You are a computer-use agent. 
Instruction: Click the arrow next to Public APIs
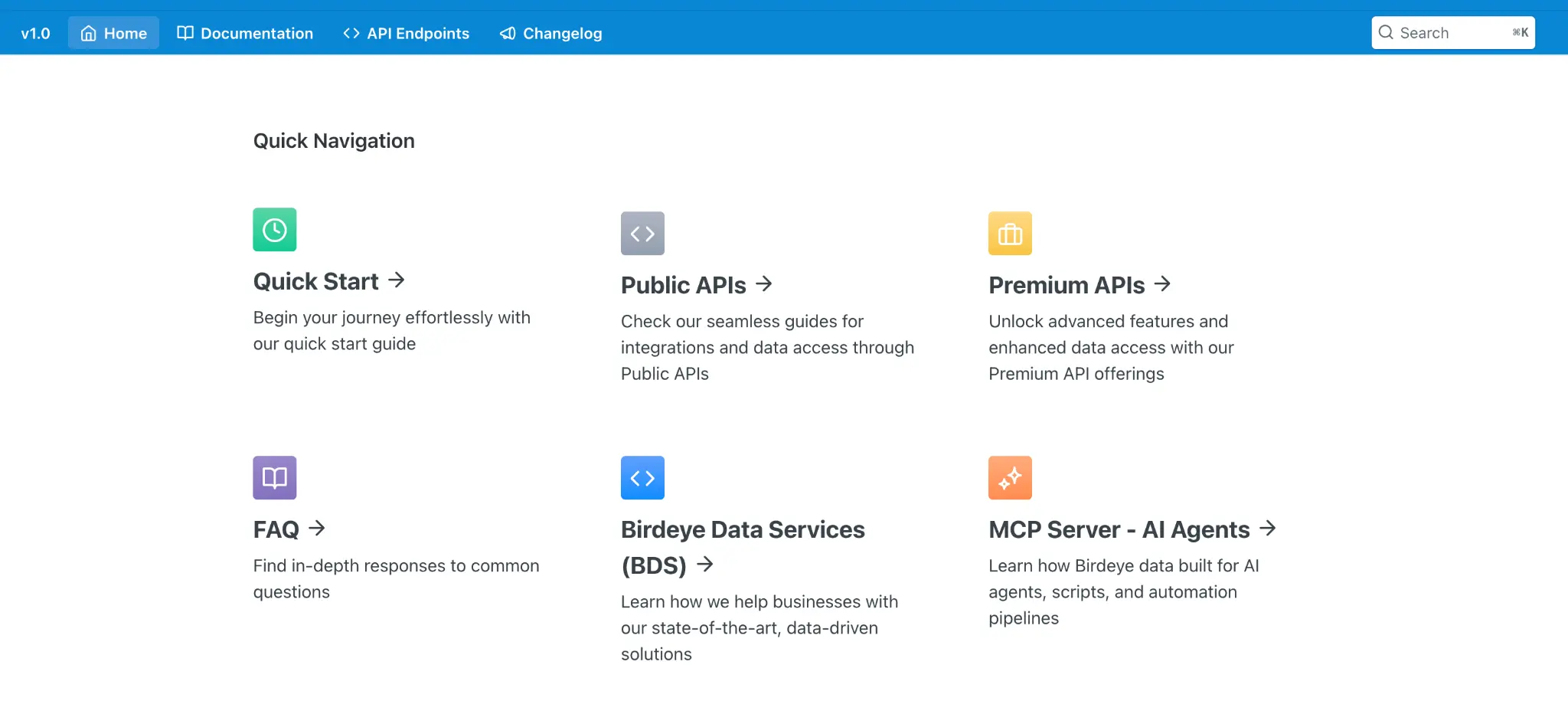pos(763,284)
